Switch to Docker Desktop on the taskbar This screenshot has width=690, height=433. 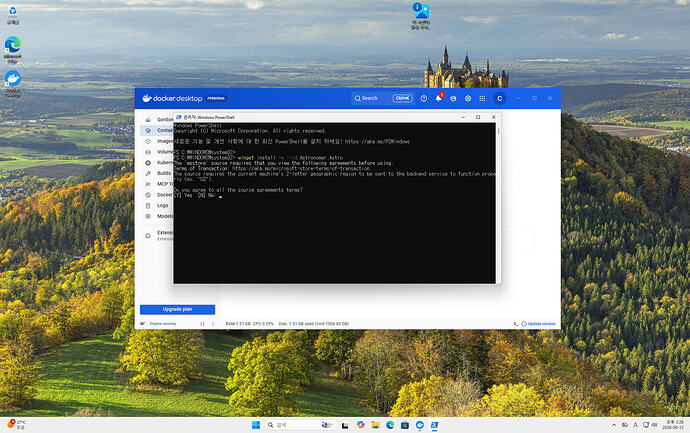pyautogui.click(x=420, y=425)
